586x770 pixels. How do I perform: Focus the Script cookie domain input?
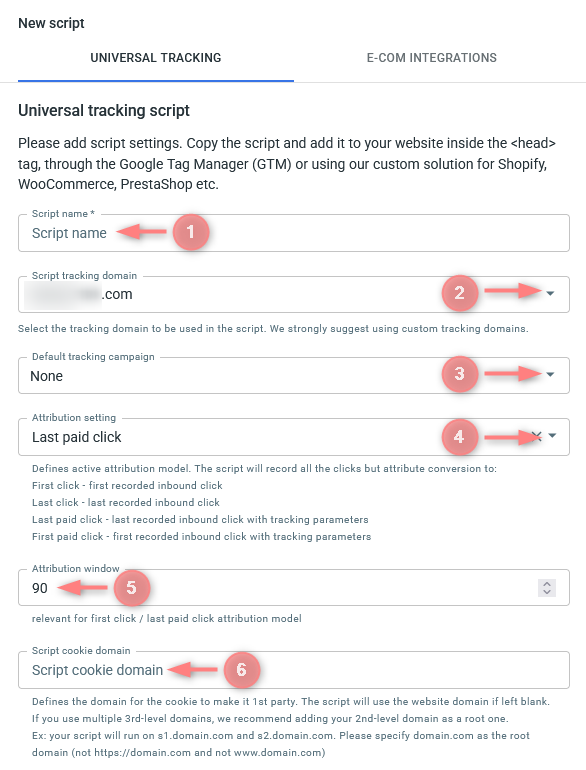click(x=294, y=670)
